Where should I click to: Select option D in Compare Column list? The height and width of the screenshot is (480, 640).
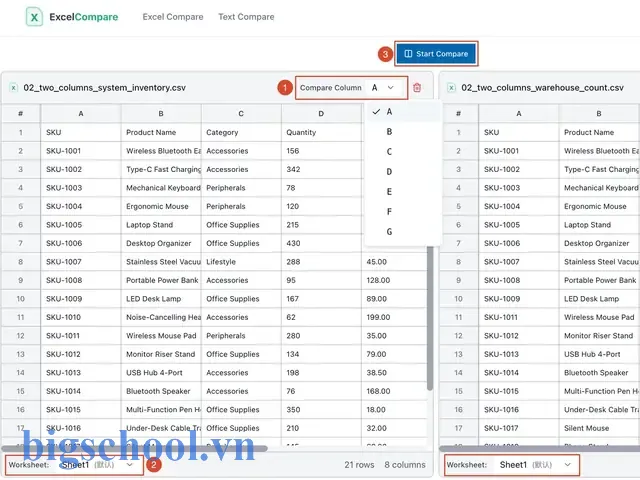point(403,171)
